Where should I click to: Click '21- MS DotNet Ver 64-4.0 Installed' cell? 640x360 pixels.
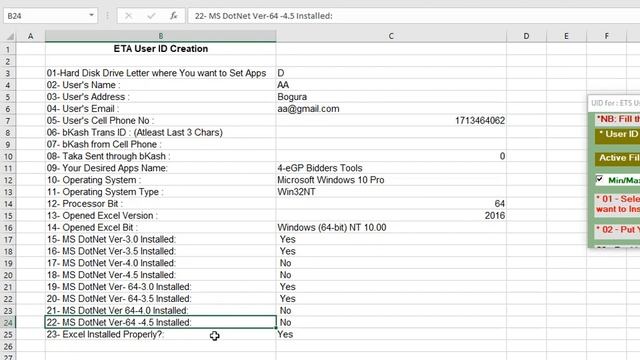[160, 311]
